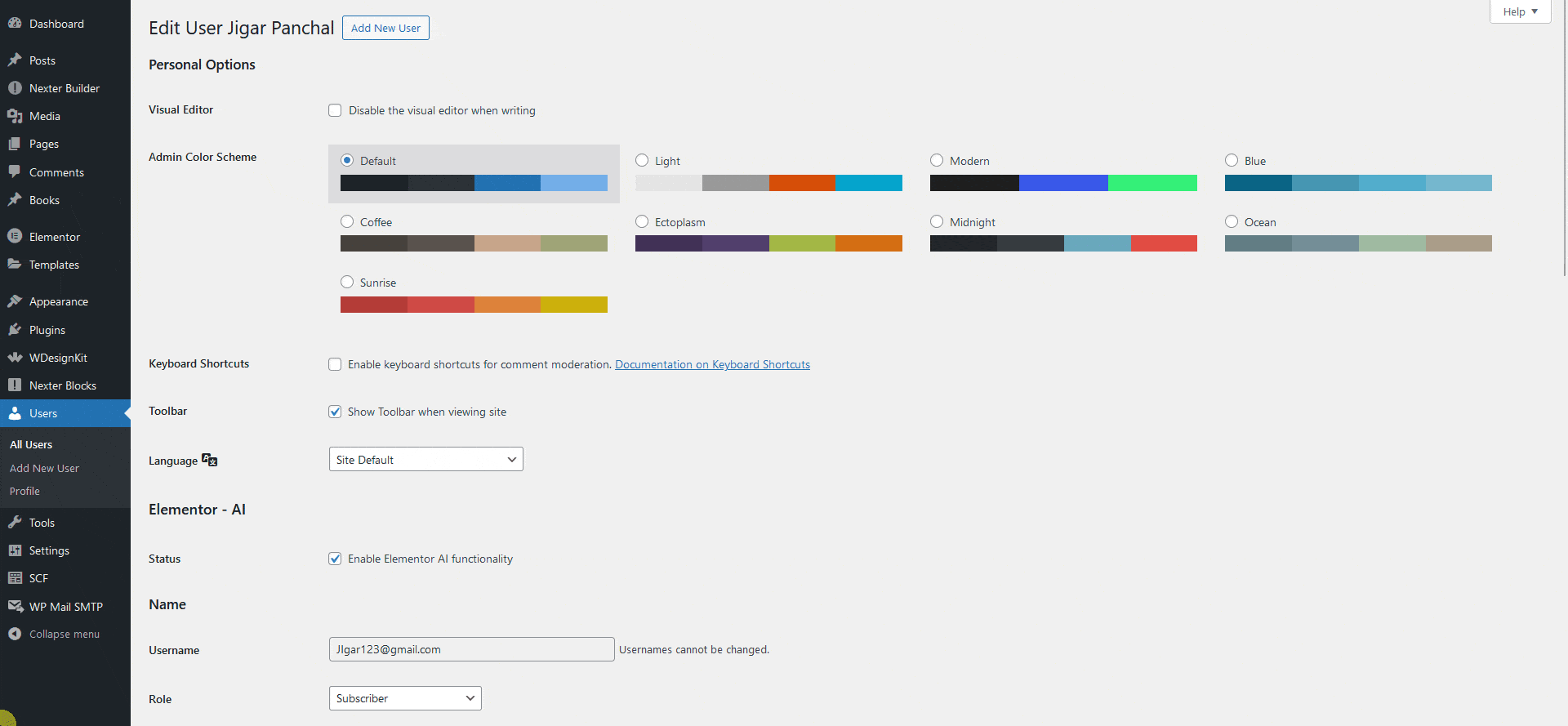The width and height of the screenshot is (1568, 726).
Task: Open All Users submenu item
Action: click(x=31, y=444)
